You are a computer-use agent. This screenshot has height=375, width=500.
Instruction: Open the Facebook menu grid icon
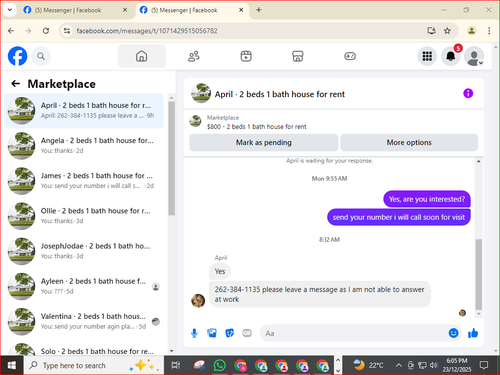(x=427, y=56)
